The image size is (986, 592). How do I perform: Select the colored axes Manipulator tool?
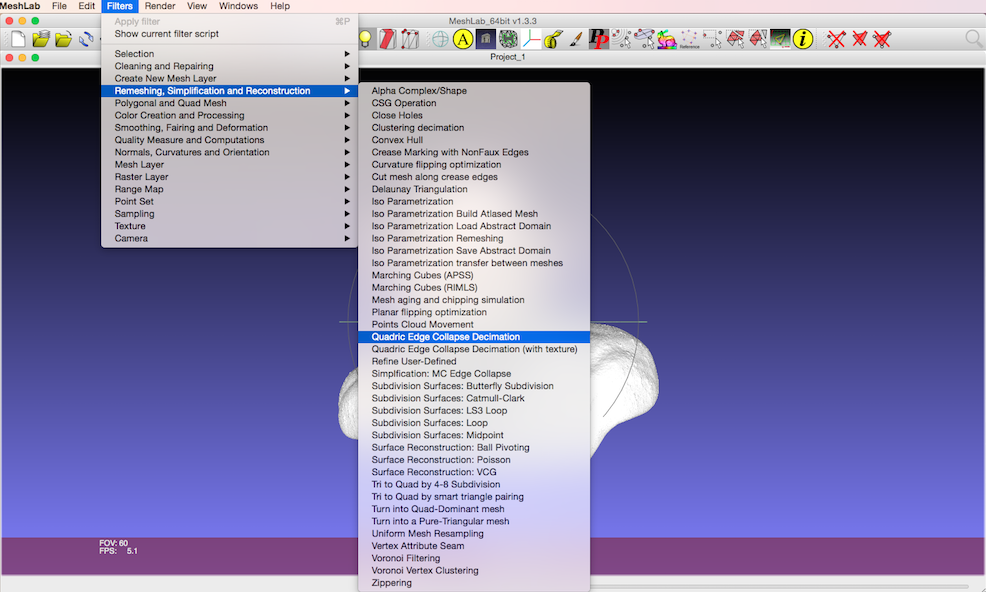point(531,39)
